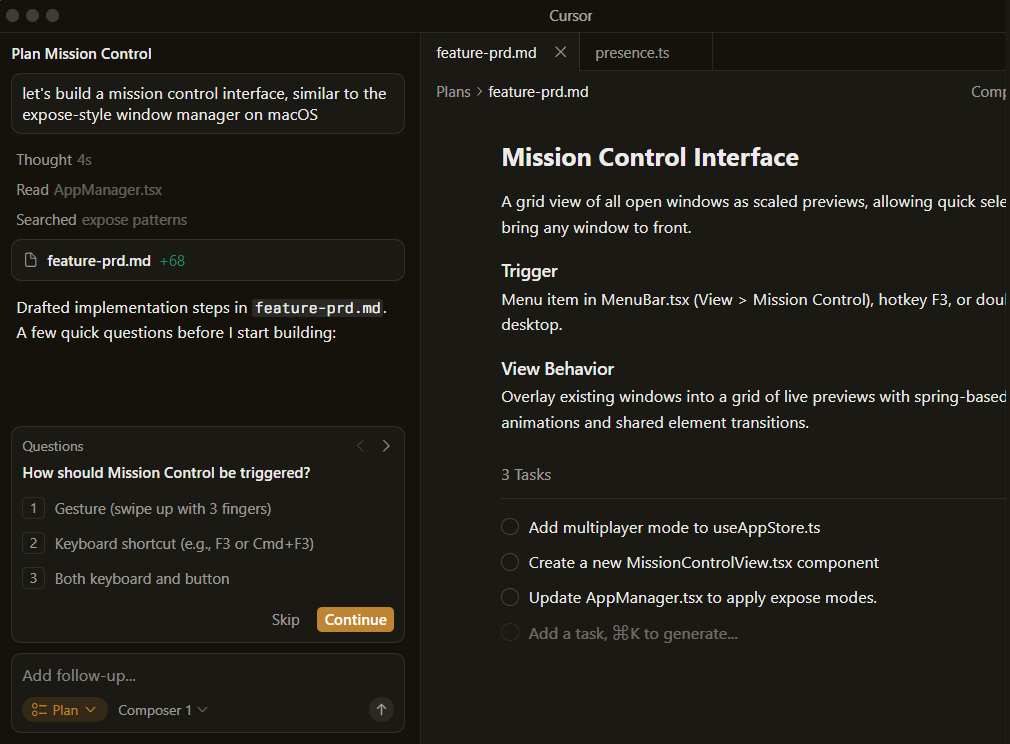Go to previous question with left chevron
1010x744 pixels.
[361, 446]
